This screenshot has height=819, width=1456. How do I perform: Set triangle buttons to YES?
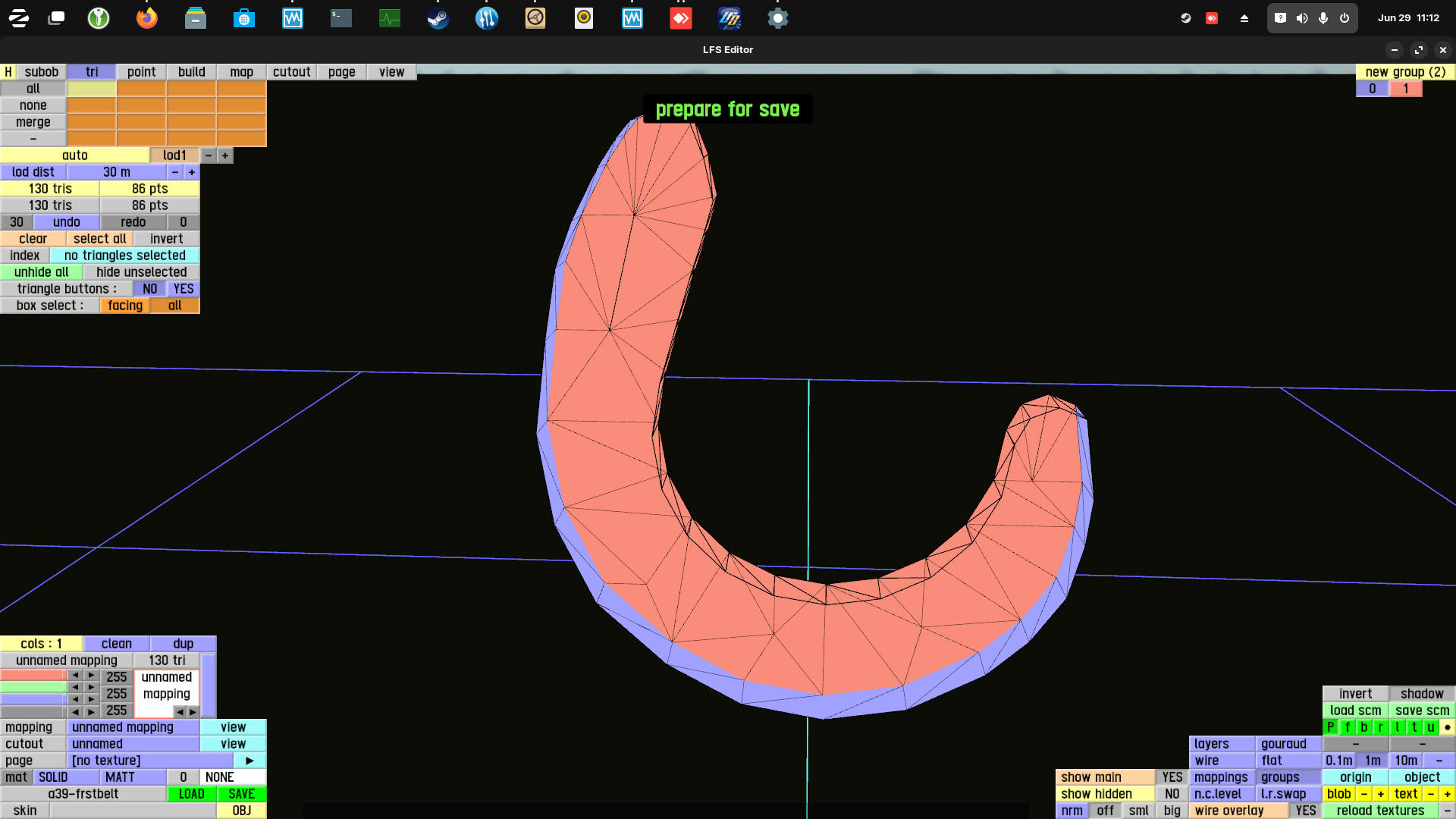click(x=183, y=289)
